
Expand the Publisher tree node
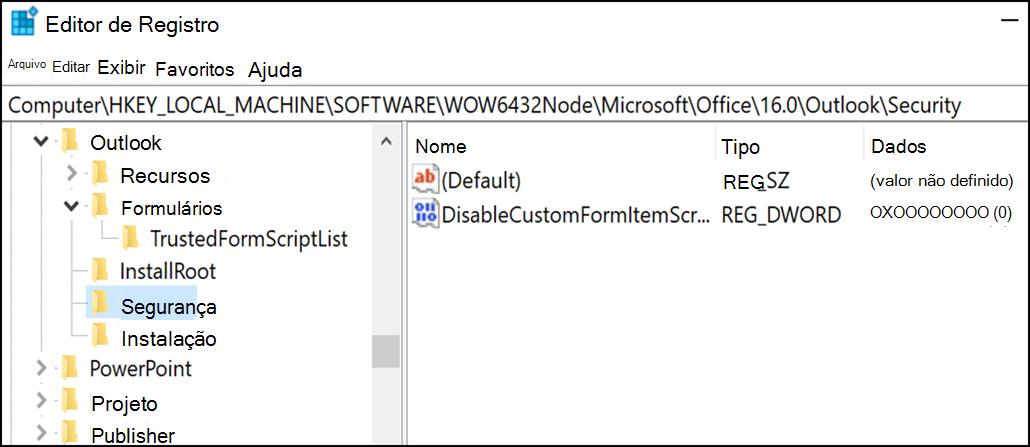click(x=41, y=433)
